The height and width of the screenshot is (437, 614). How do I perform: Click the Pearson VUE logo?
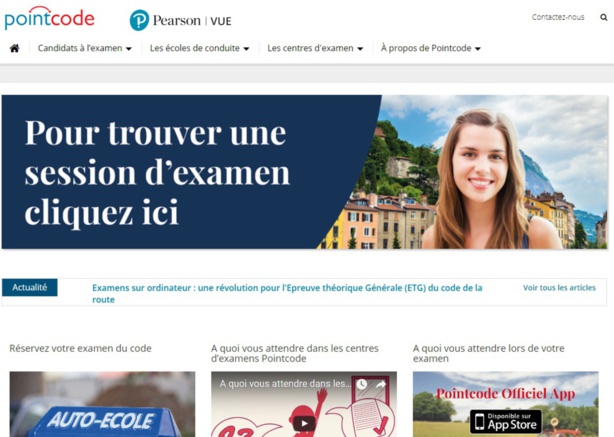coord(181,20)
